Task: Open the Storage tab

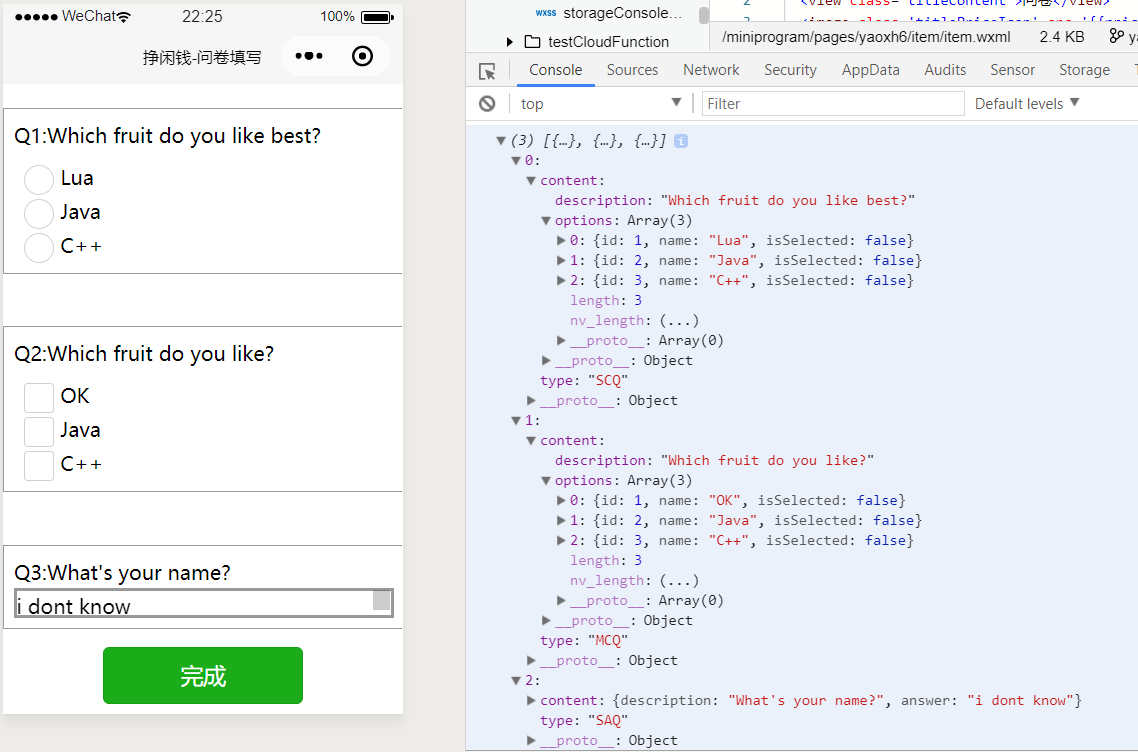Action: (1084, 70)
